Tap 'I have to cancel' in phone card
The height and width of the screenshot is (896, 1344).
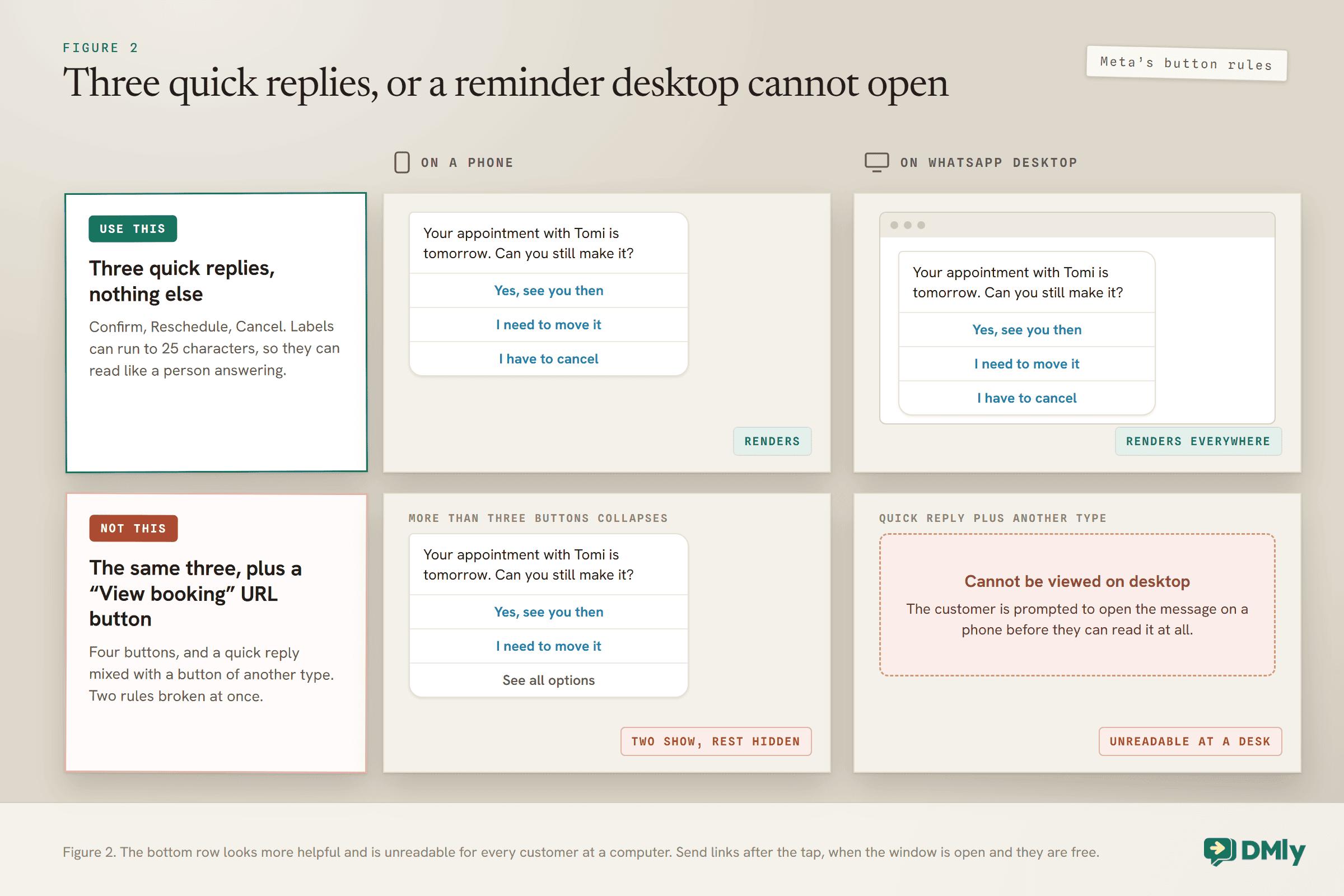549,359
